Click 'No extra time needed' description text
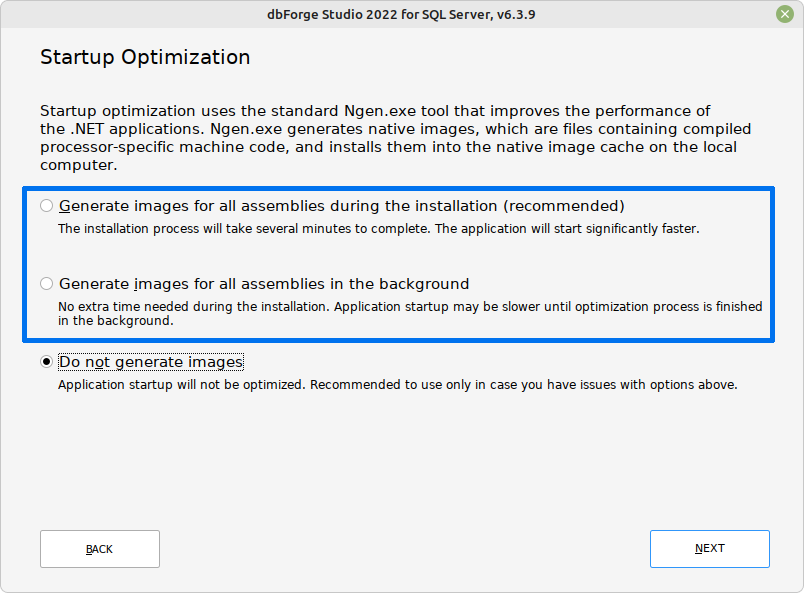The height and width of the screenshot is (593, 804). point(410,313)
